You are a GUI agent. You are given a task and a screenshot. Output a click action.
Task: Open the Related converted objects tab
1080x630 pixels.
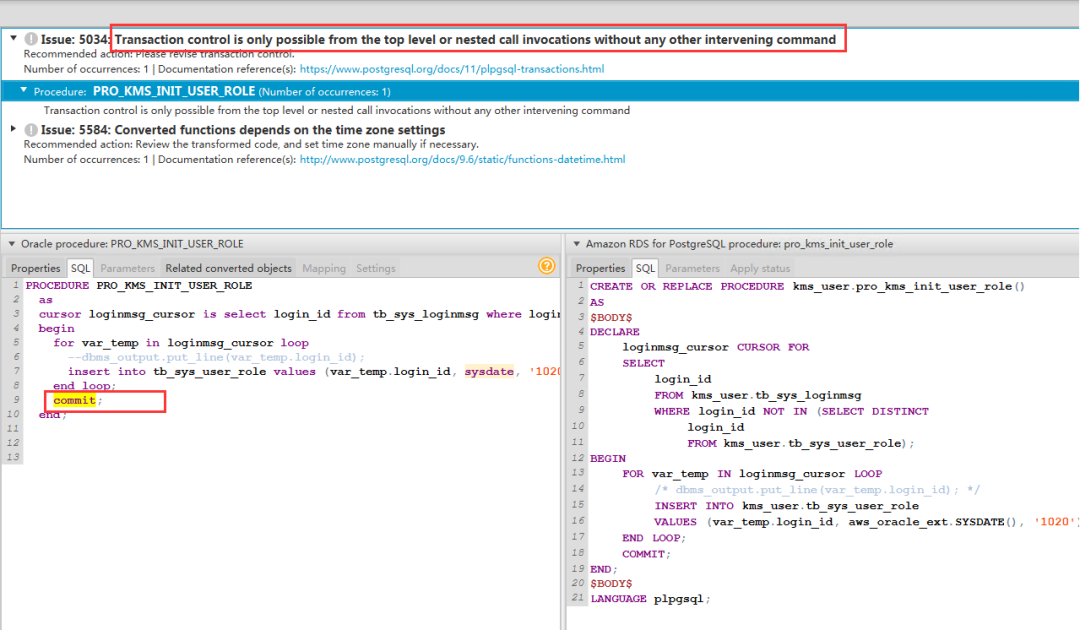tap(228, 268)
